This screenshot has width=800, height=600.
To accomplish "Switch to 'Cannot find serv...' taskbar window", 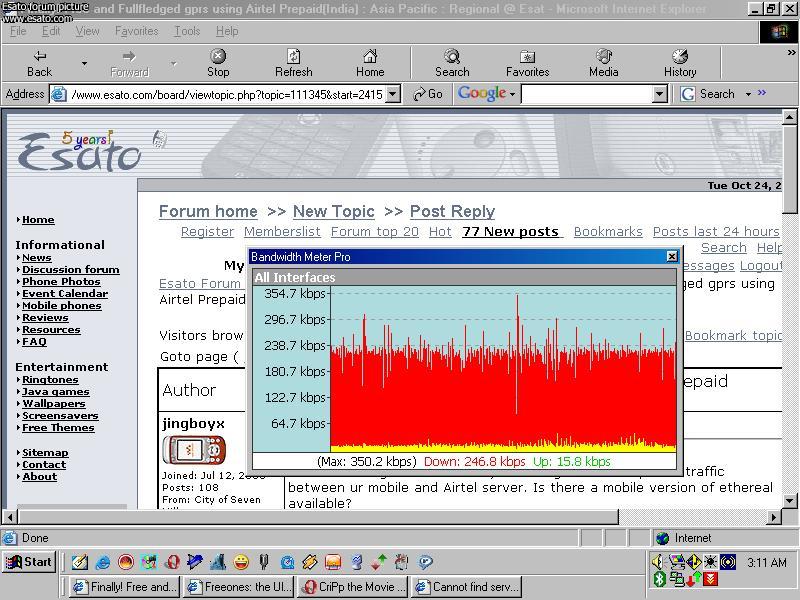I will coord(467,587).
